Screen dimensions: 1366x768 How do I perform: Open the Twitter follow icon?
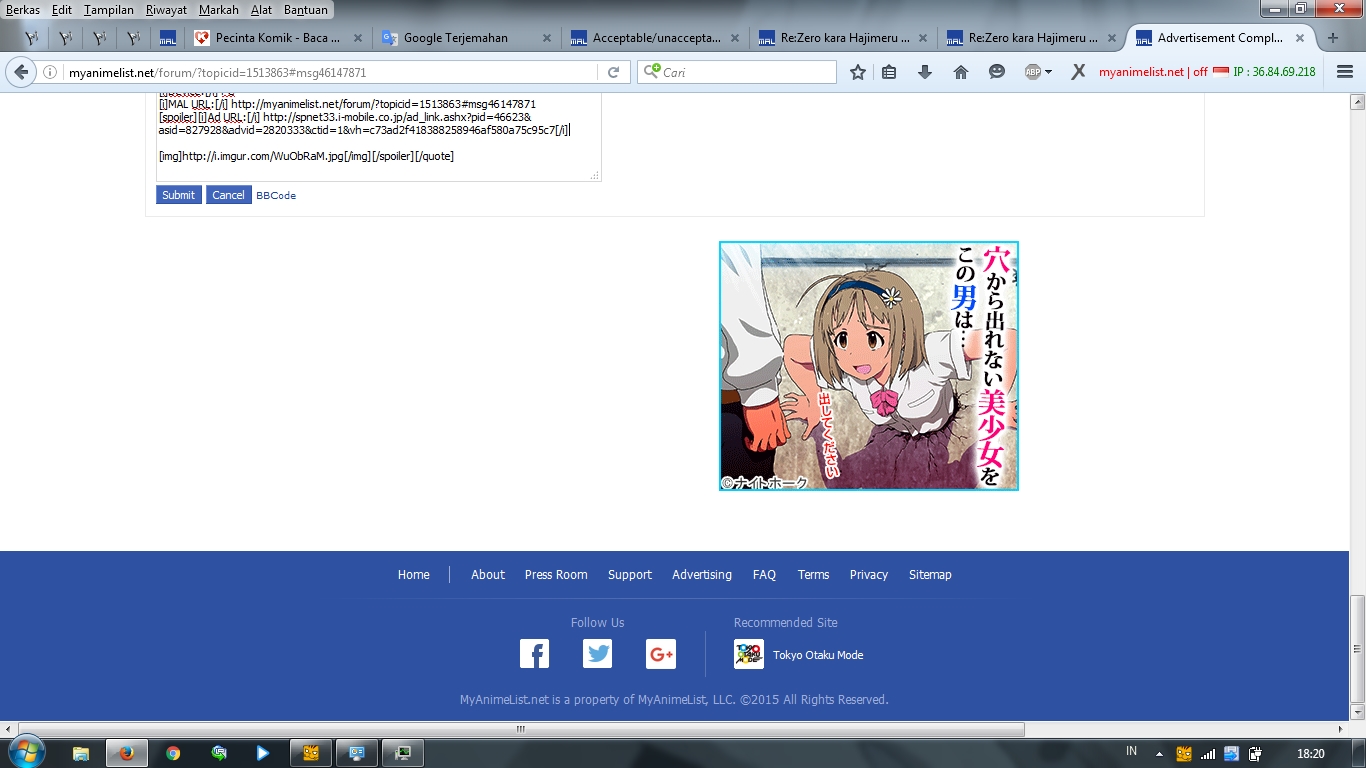[x=598, y=654]
